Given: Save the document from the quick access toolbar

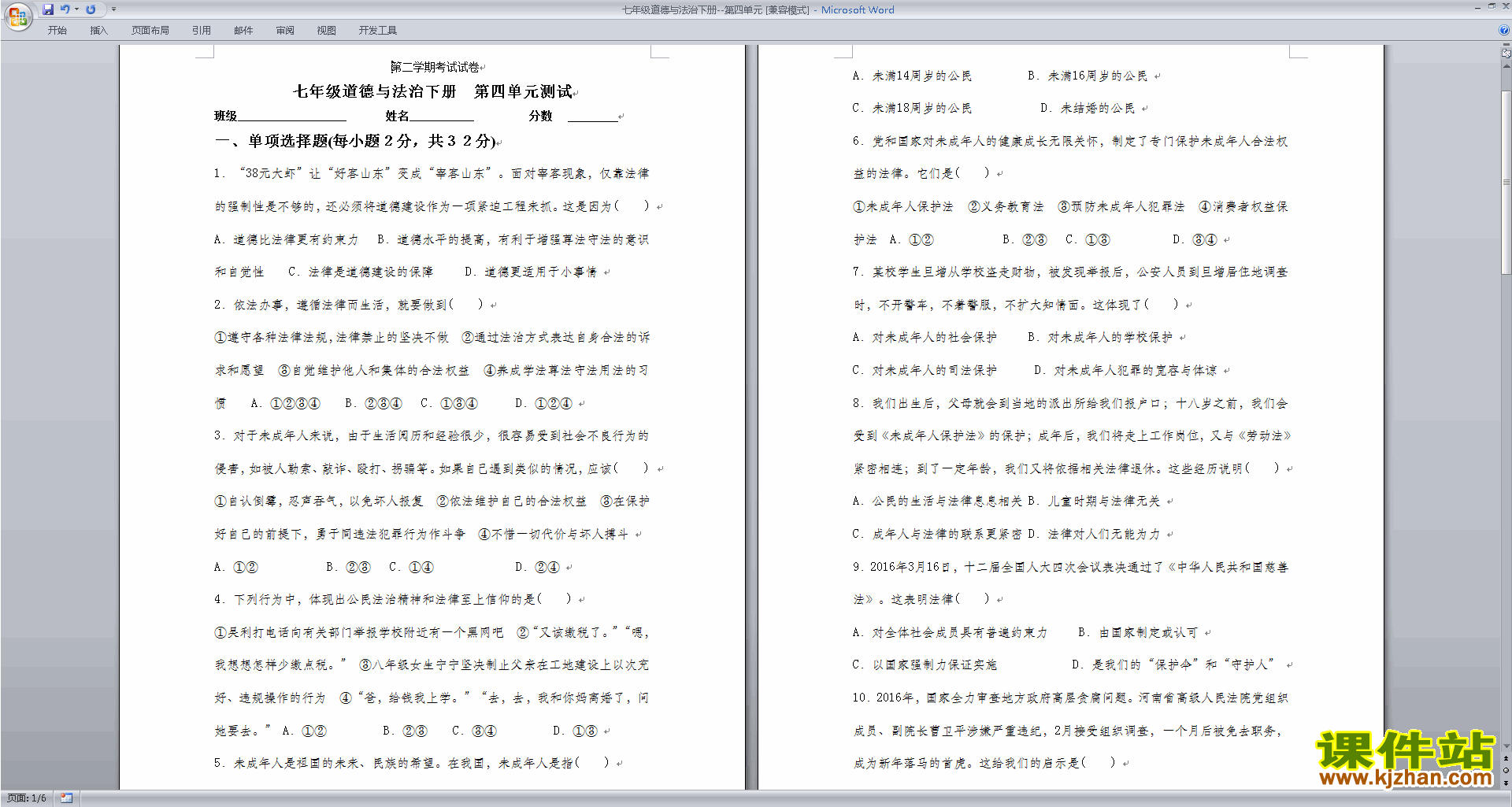Looking at the screenshot, I should pyautogui.click(x=47, y=9).
